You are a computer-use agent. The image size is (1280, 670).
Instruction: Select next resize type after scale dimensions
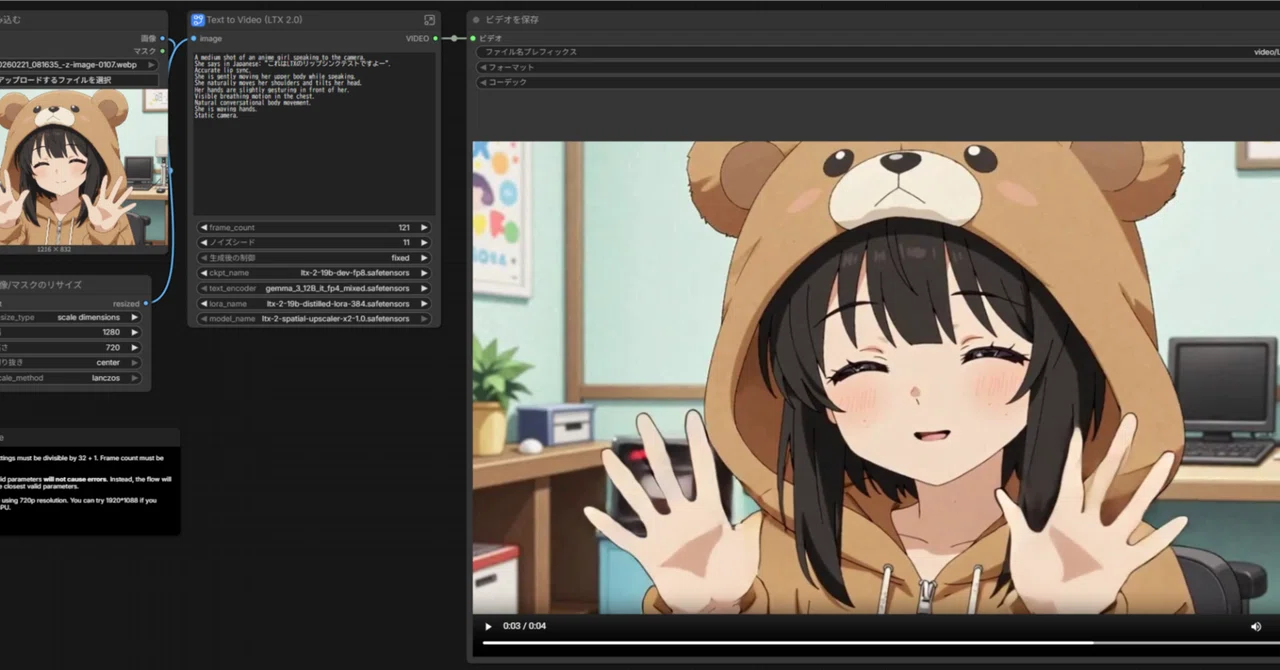point(134,318)
